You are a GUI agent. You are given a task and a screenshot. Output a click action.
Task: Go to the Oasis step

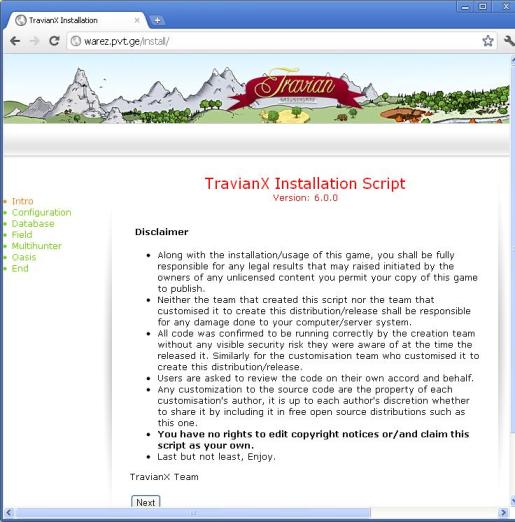pyautogui.click(x=23, y=257)
